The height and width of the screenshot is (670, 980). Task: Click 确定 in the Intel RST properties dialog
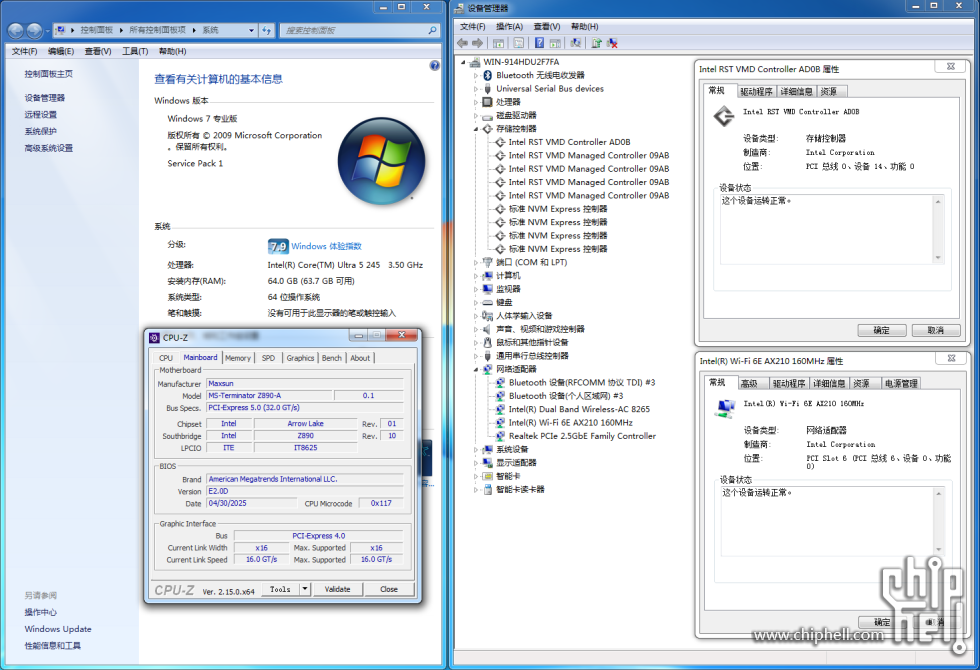click(881, 330)
